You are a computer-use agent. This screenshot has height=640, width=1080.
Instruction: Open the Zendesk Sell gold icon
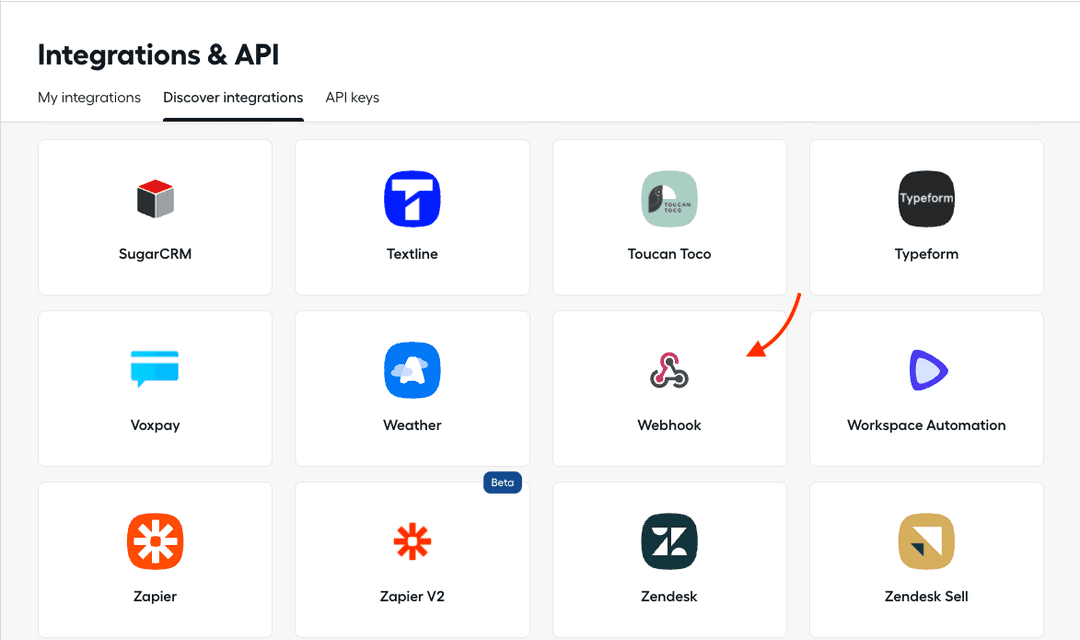pos(926,541)
